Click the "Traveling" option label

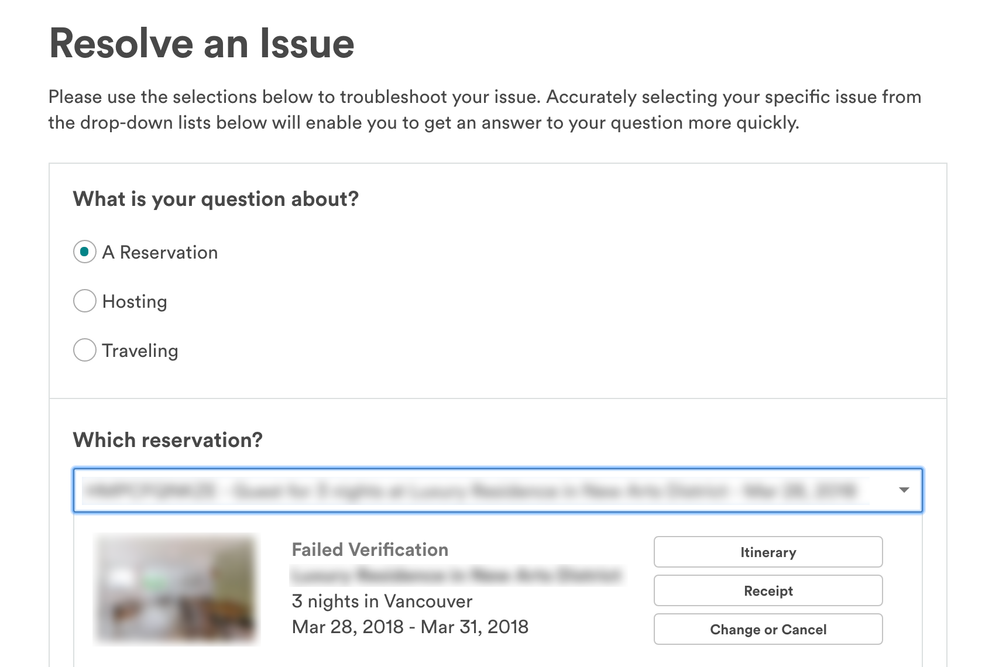coord(140,351)
